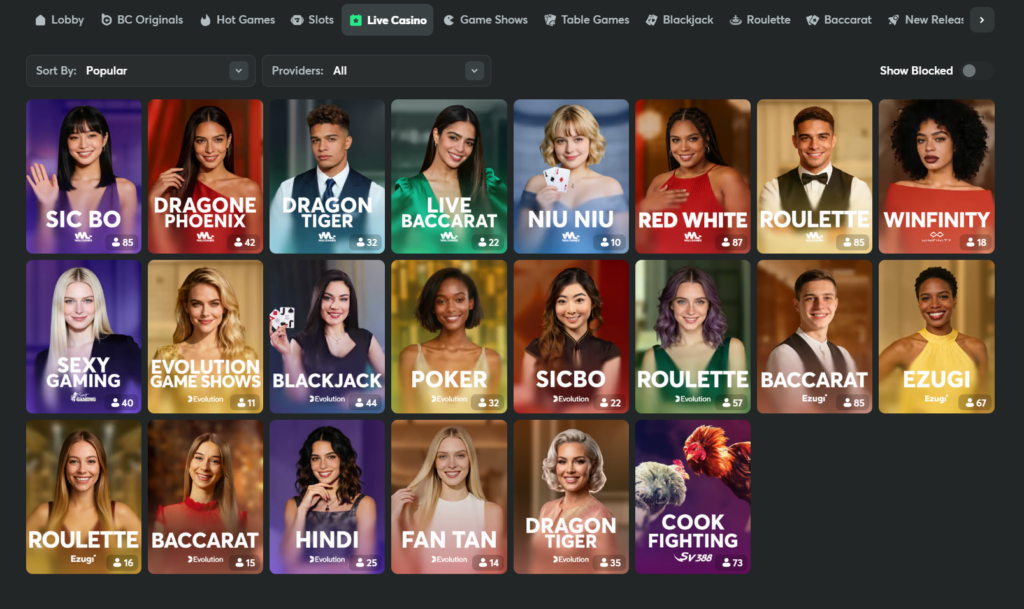Image resolution: width=1024 pixels, height=609 pixels.
Task: Select the Hindi game card
Action: (x=327, y=497)
